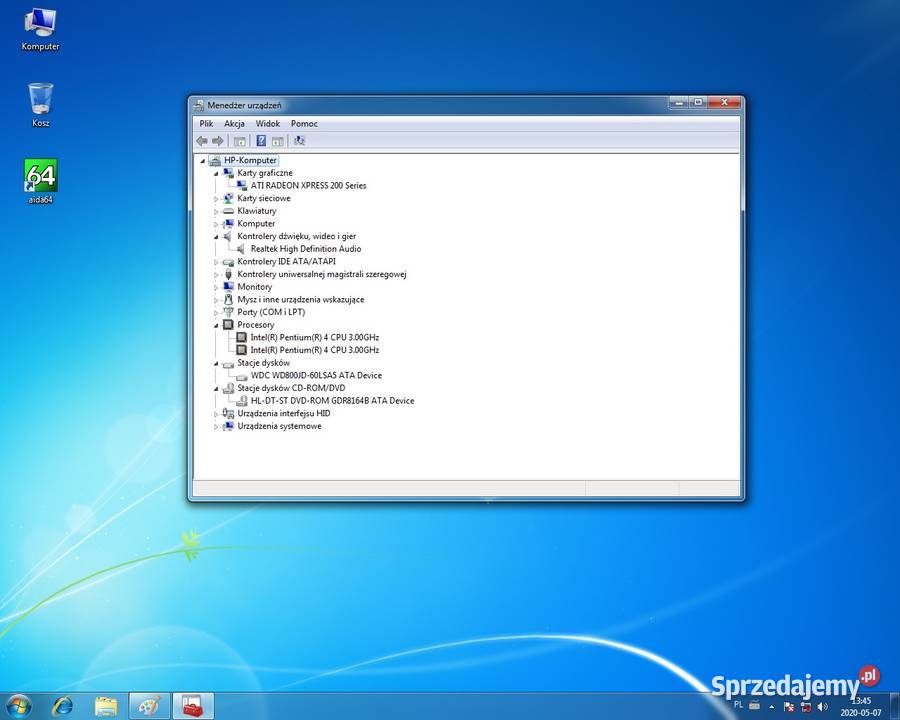Expand the Karty sieciowe branch arrow

216,199
